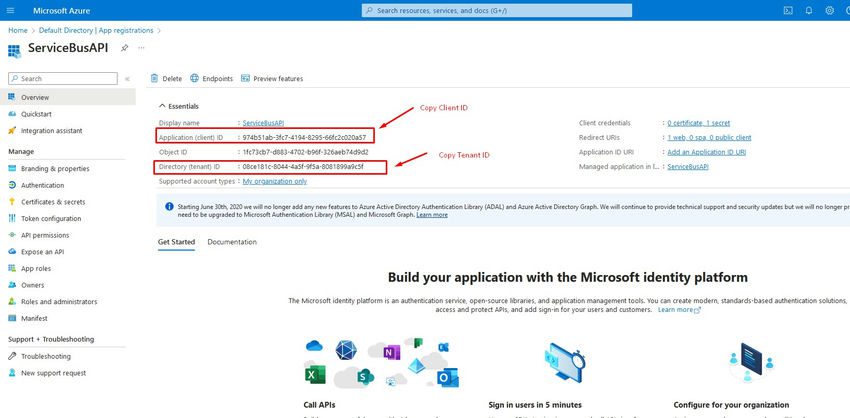
Task: Click the Branding & properties icon
Action: (x=12, y=169)
